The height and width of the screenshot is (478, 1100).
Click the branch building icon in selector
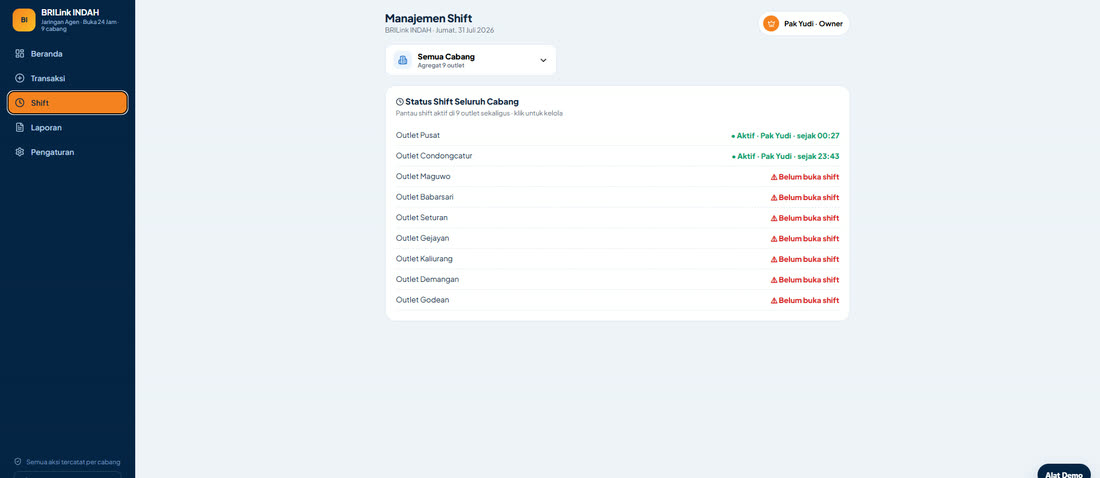tap(403, 60)
